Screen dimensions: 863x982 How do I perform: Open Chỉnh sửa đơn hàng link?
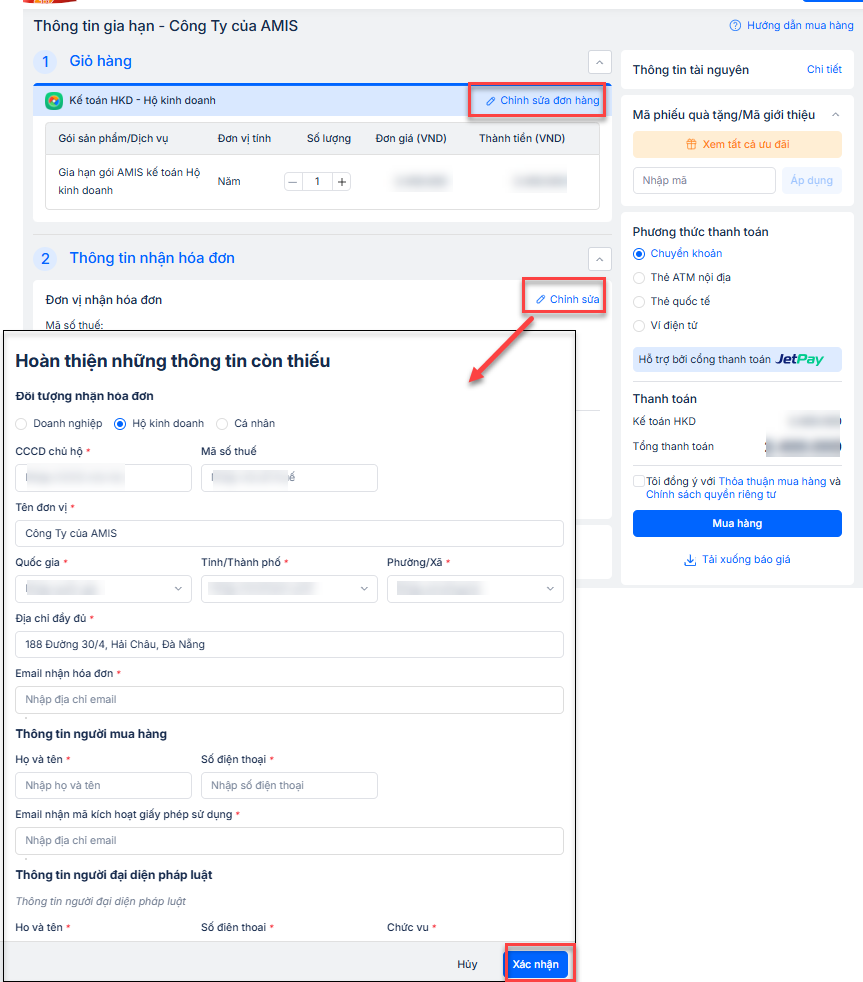coord(542,101)
